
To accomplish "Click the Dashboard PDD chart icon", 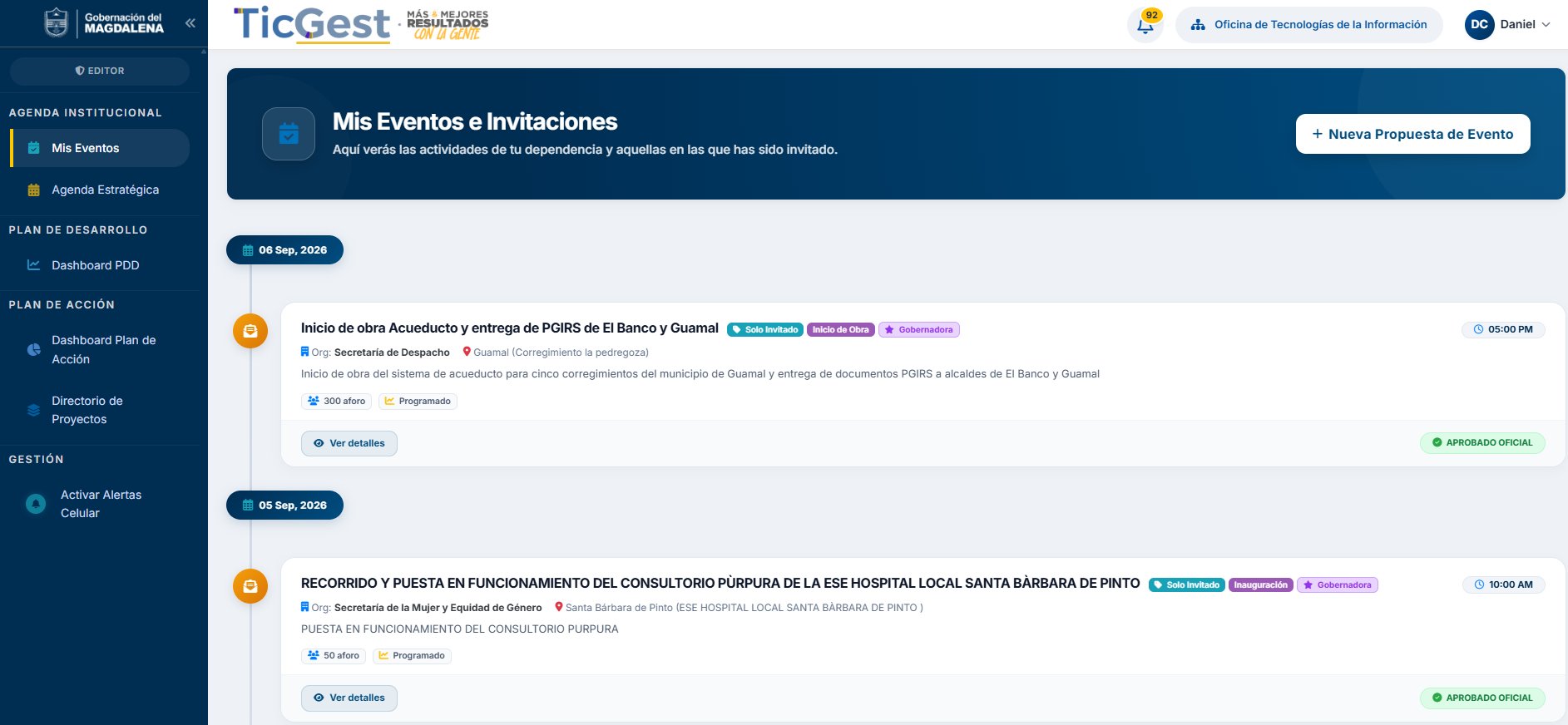I will [x=34, y=265].
